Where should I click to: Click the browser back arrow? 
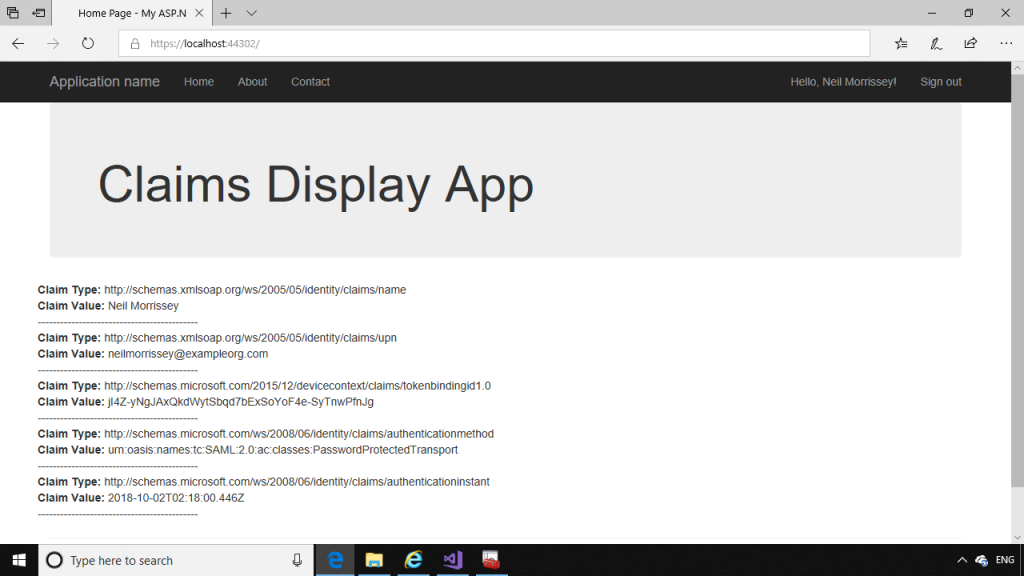tap(18, 44)
